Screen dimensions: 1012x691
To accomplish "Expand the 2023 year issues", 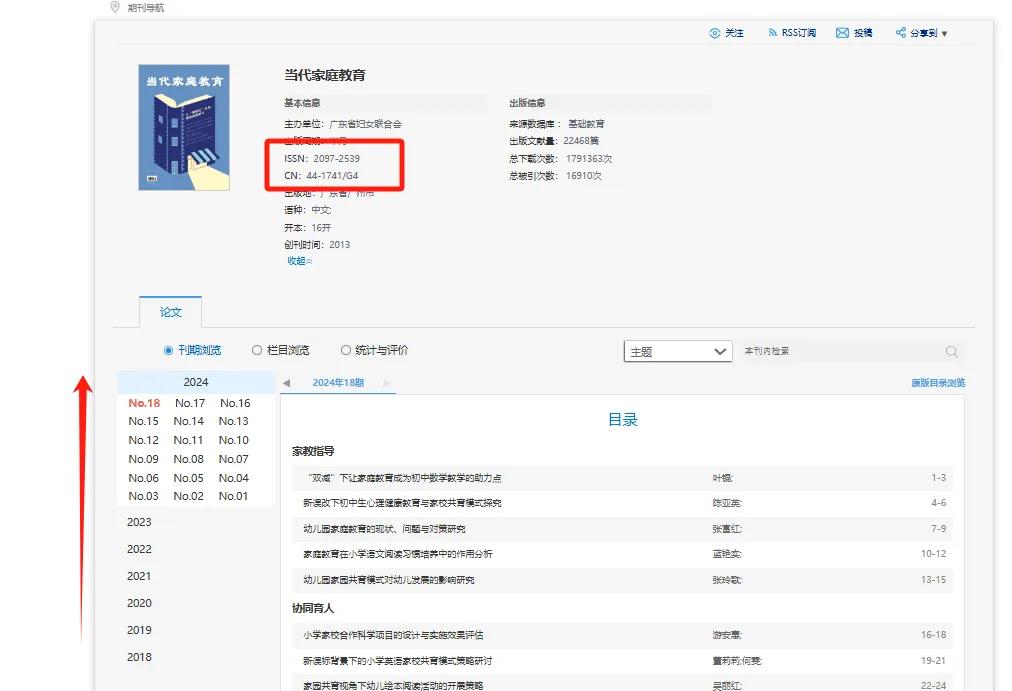I will [139, 522].
